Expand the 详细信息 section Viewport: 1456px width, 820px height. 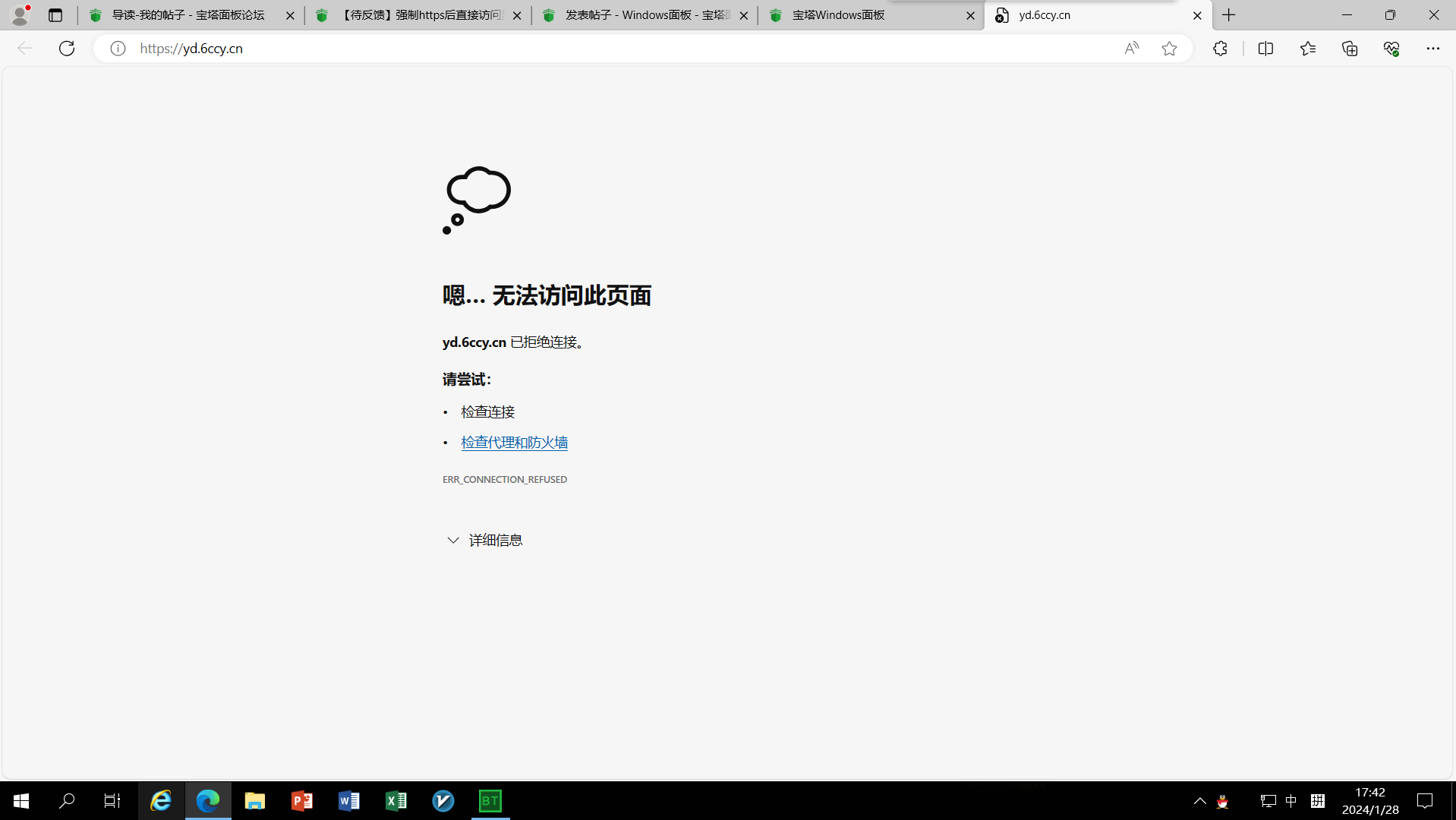coord(485,540)
